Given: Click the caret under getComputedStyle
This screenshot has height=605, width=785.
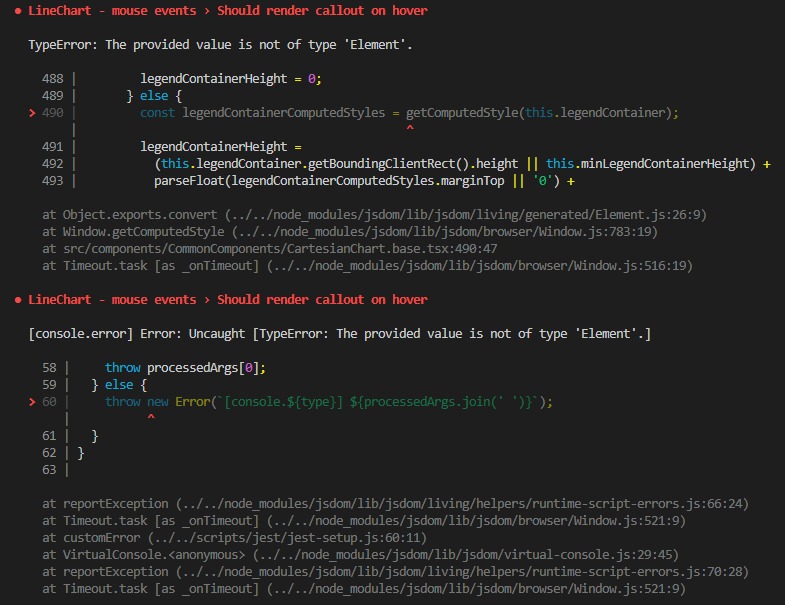Looking at the screenshot, I should [x=410, y=129].
